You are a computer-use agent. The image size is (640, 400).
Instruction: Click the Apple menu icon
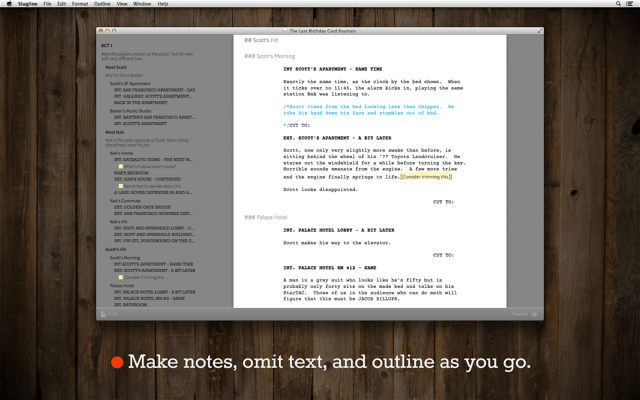(9, 4)
